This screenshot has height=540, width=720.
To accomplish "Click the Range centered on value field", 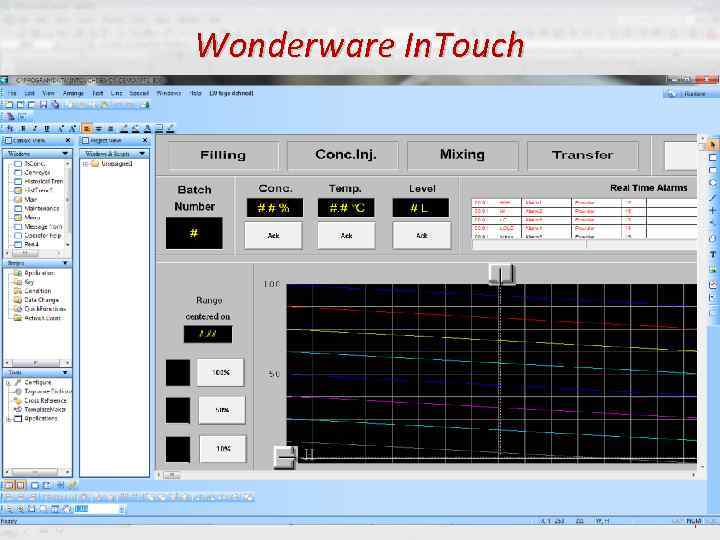I will click(208, 334).
